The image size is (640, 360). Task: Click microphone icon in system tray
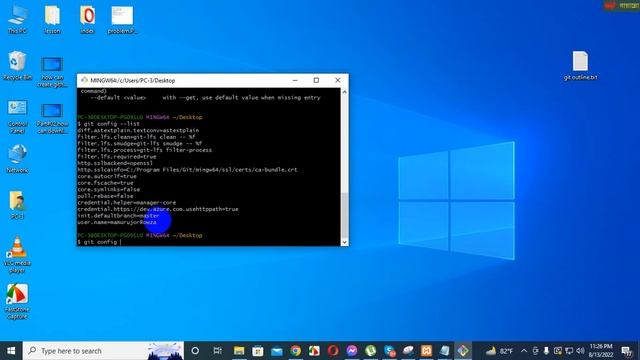pos(546,351)
